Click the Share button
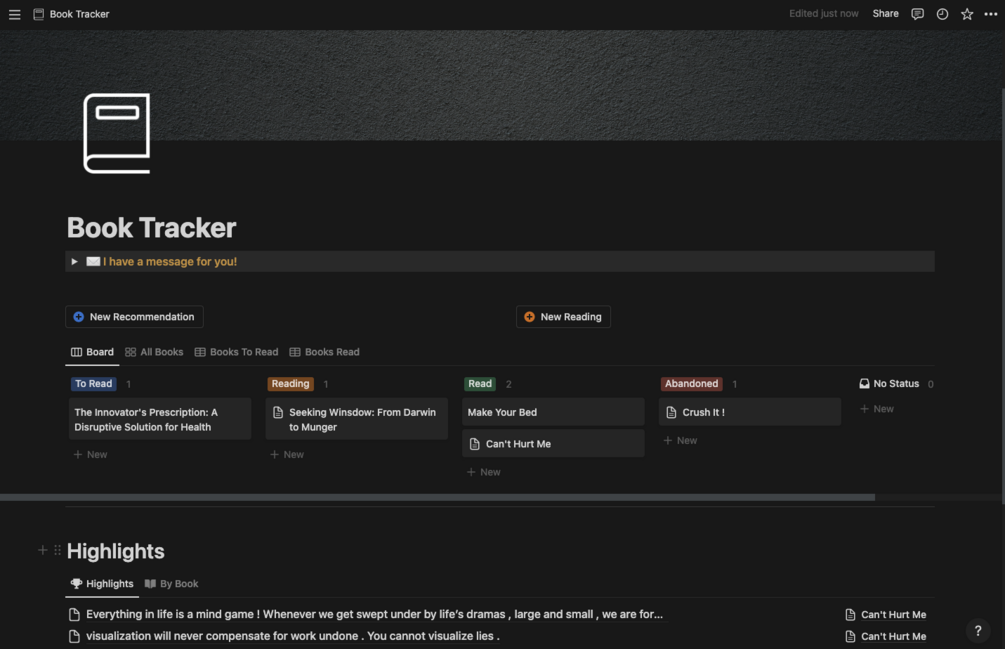The width and height of the screenshot is (1005, 649). click(885, 14)
